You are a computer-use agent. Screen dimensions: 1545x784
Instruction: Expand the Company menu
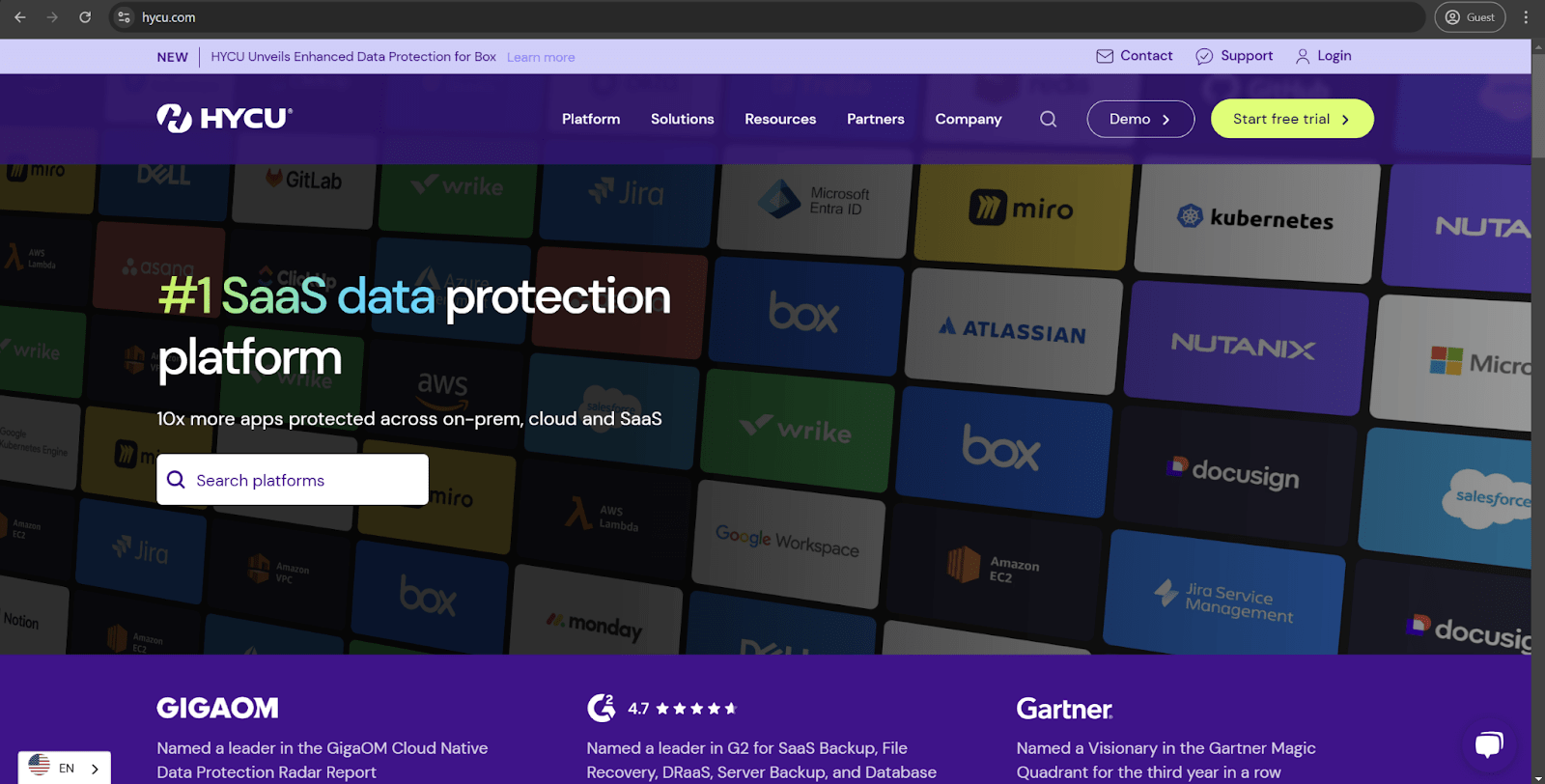click(x=968, y=119)
